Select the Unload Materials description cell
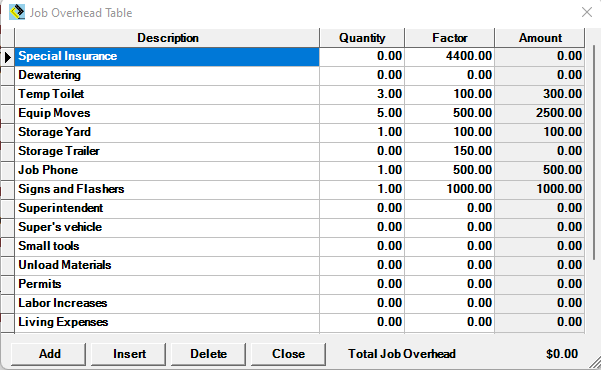This screenshot has width=601, height=370. (167, 265)
